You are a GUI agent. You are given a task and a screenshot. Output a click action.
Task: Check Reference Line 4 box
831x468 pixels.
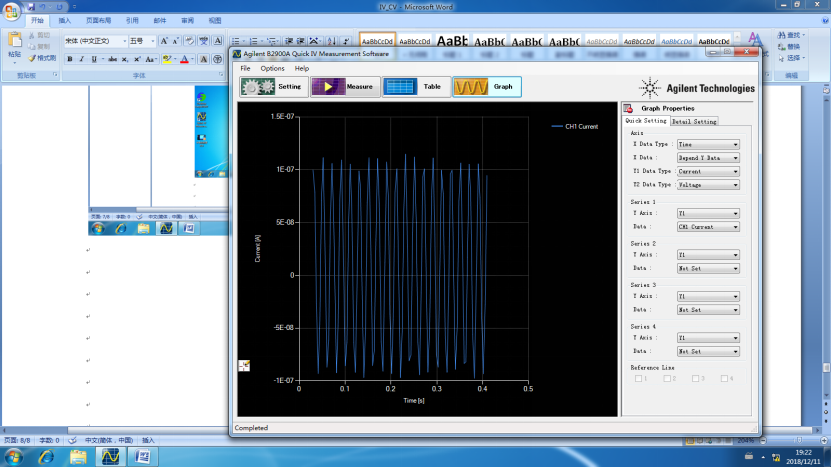pyautogui.click(x=724, y=378)
